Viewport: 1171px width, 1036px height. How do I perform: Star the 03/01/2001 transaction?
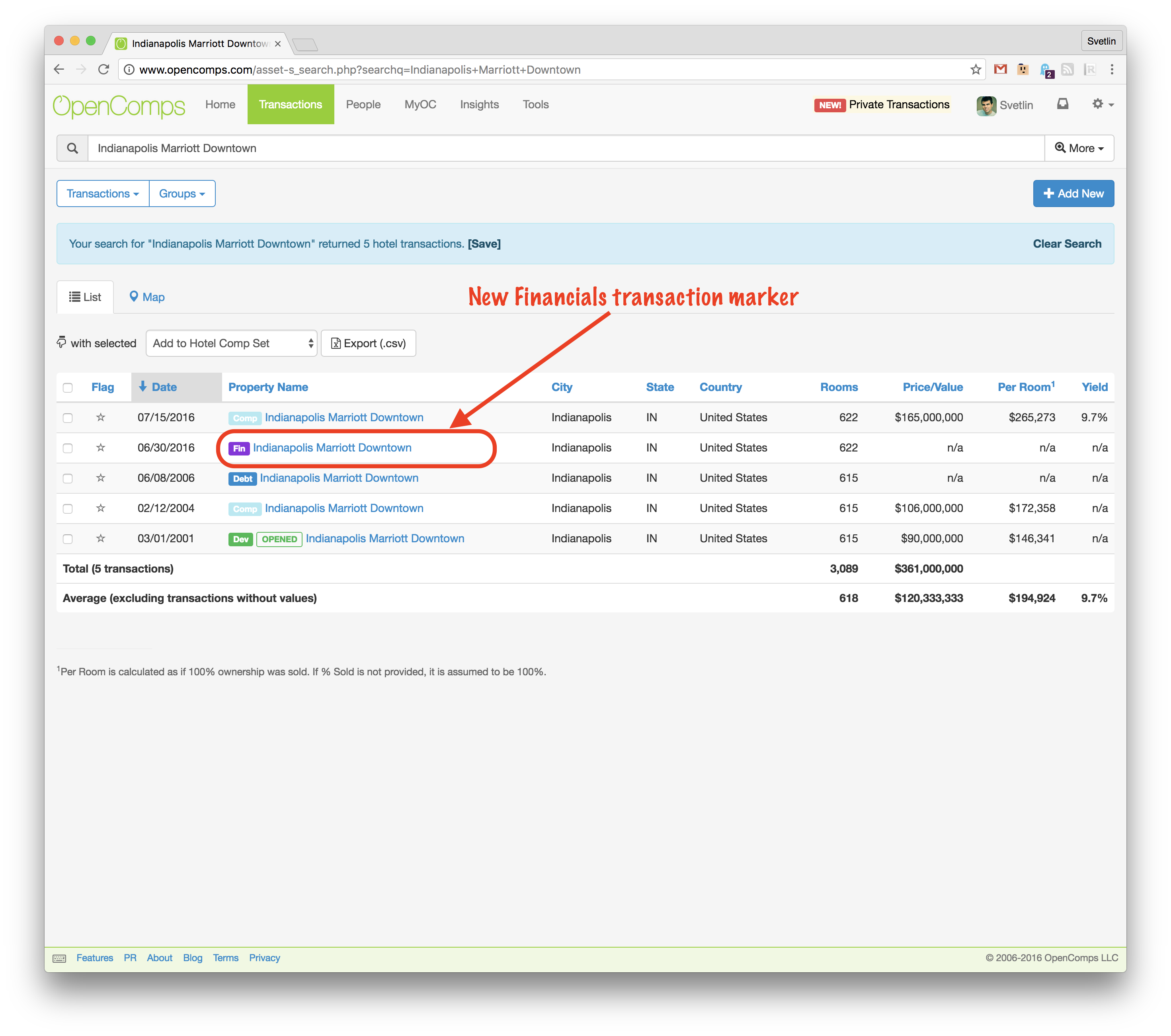[x=101, y=539]
